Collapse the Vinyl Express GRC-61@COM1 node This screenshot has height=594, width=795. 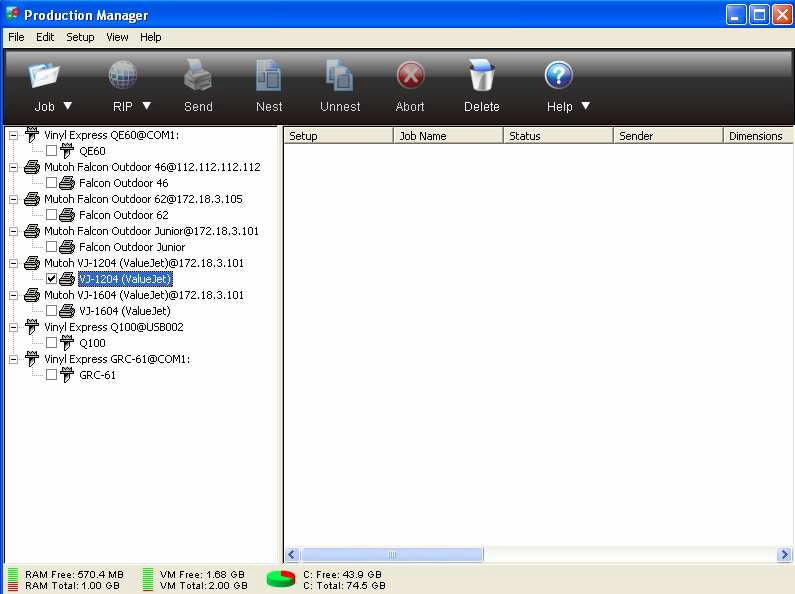coord(14,359)
